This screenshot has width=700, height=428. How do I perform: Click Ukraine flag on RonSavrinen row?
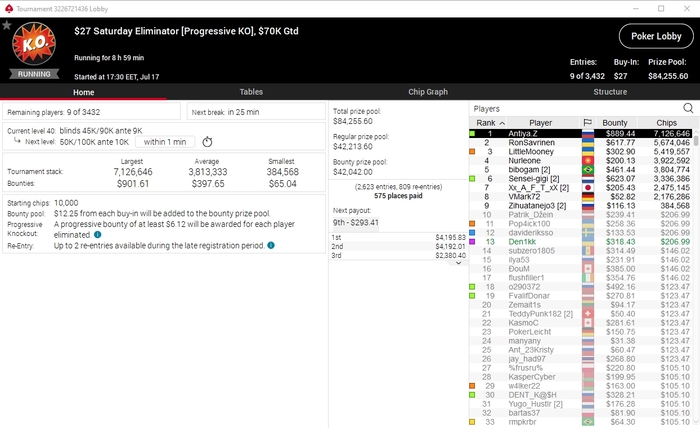pyautogui.click(x=588, y=142)
